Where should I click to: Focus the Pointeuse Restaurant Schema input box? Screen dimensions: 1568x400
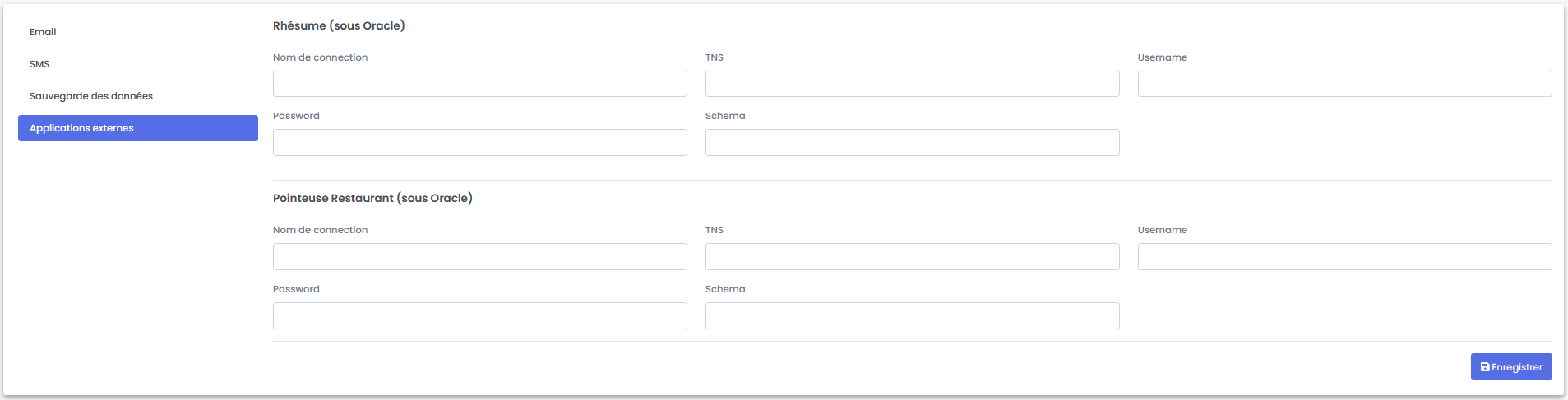point(912,315)
